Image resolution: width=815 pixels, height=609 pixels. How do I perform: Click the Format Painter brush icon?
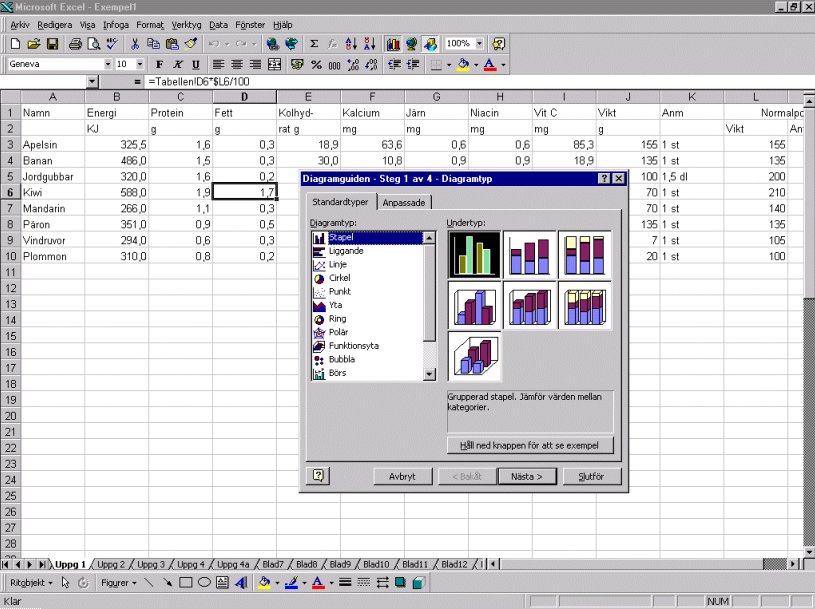point(191,44)
